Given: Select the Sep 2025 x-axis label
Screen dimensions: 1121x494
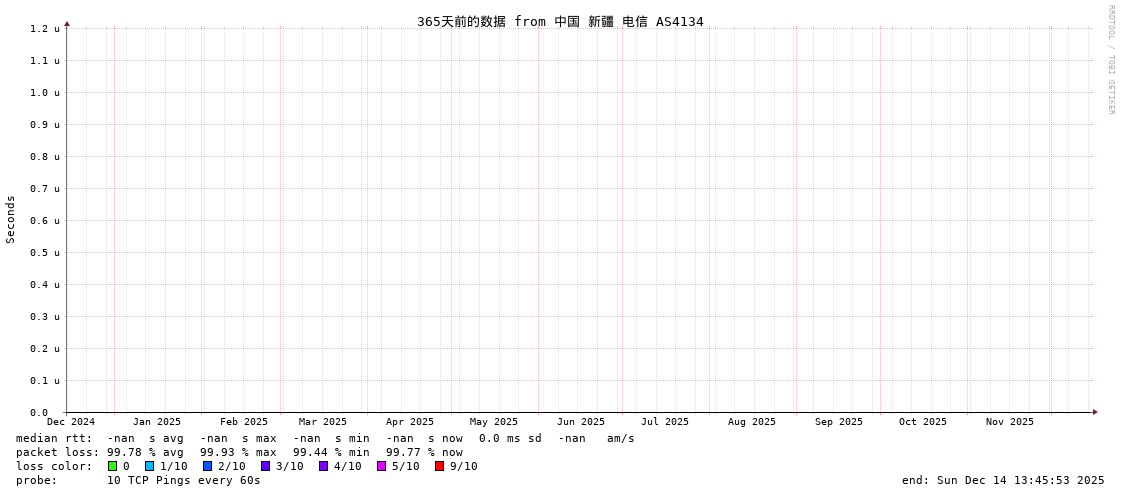Looking at the screenshot, I should [839, 422].
